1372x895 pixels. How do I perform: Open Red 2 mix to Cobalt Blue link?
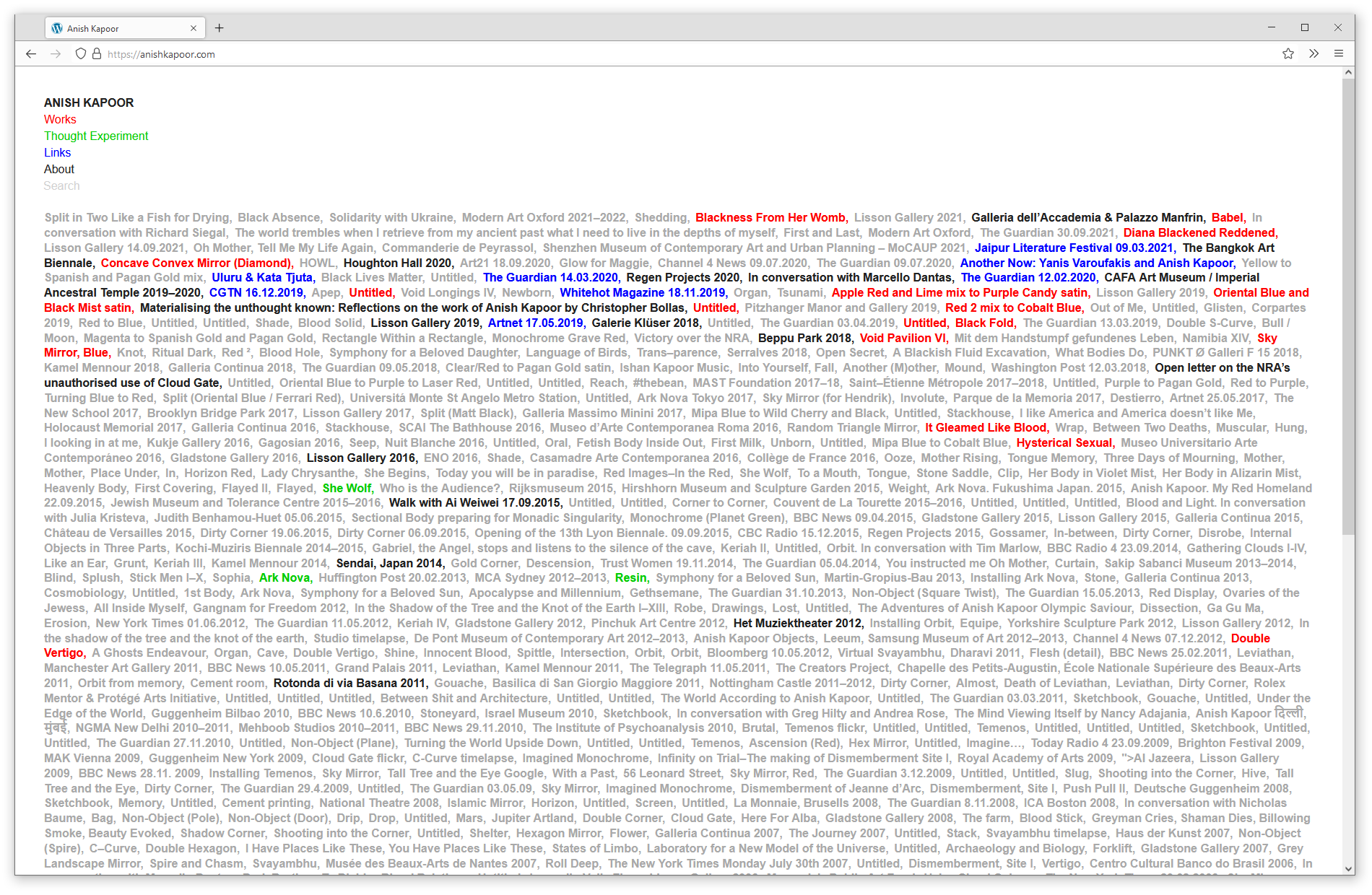pyautogui.click(x=1014, y=307)
